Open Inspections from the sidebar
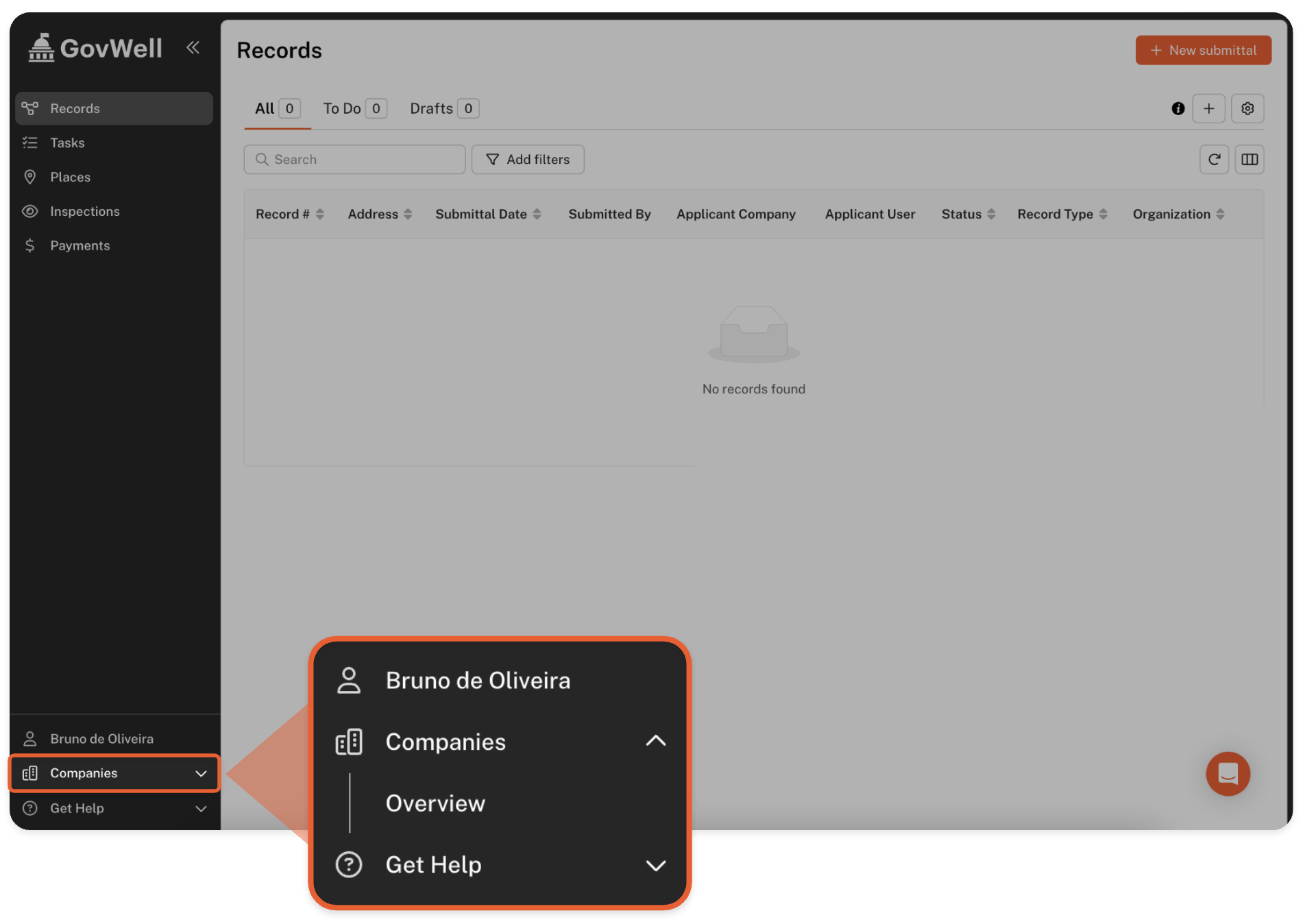 click(84, 211)
